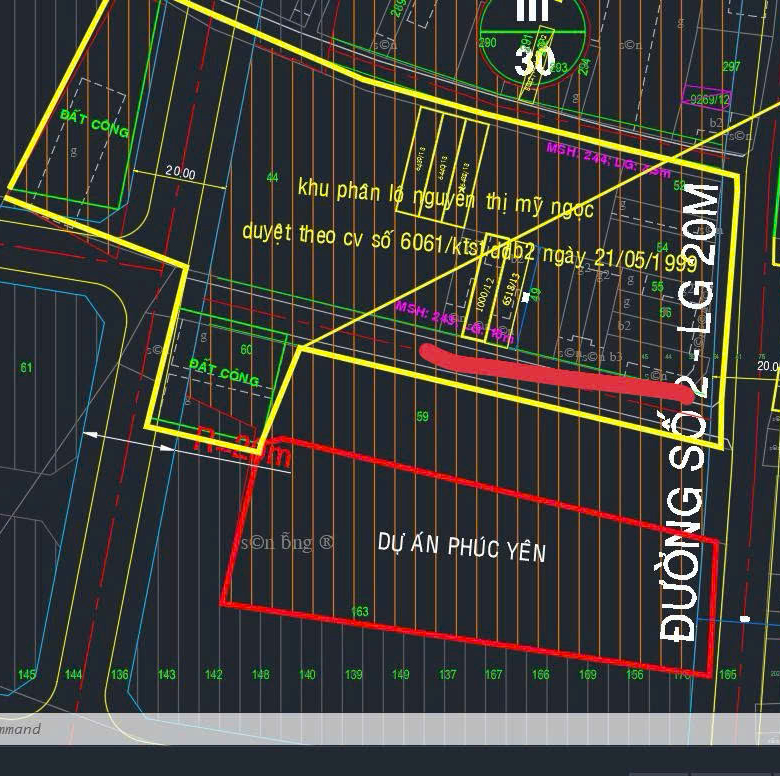Select parcel number 297 label
This screenshot has height=776, width=780.
(731, 67)
